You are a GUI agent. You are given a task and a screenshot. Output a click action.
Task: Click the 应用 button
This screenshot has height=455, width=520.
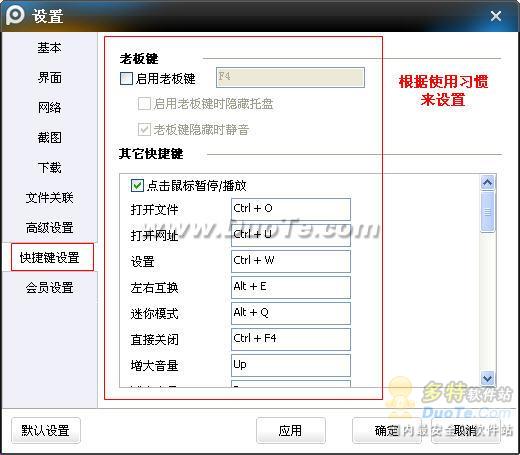point(291,430)
